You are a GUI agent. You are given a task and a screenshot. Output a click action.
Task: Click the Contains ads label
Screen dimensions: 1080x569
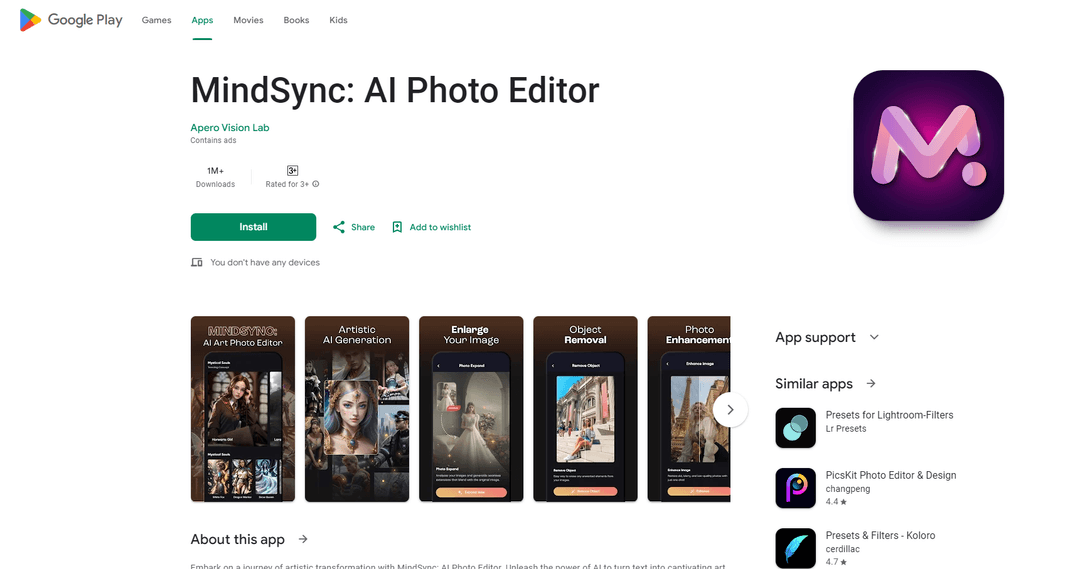point(213,140)
